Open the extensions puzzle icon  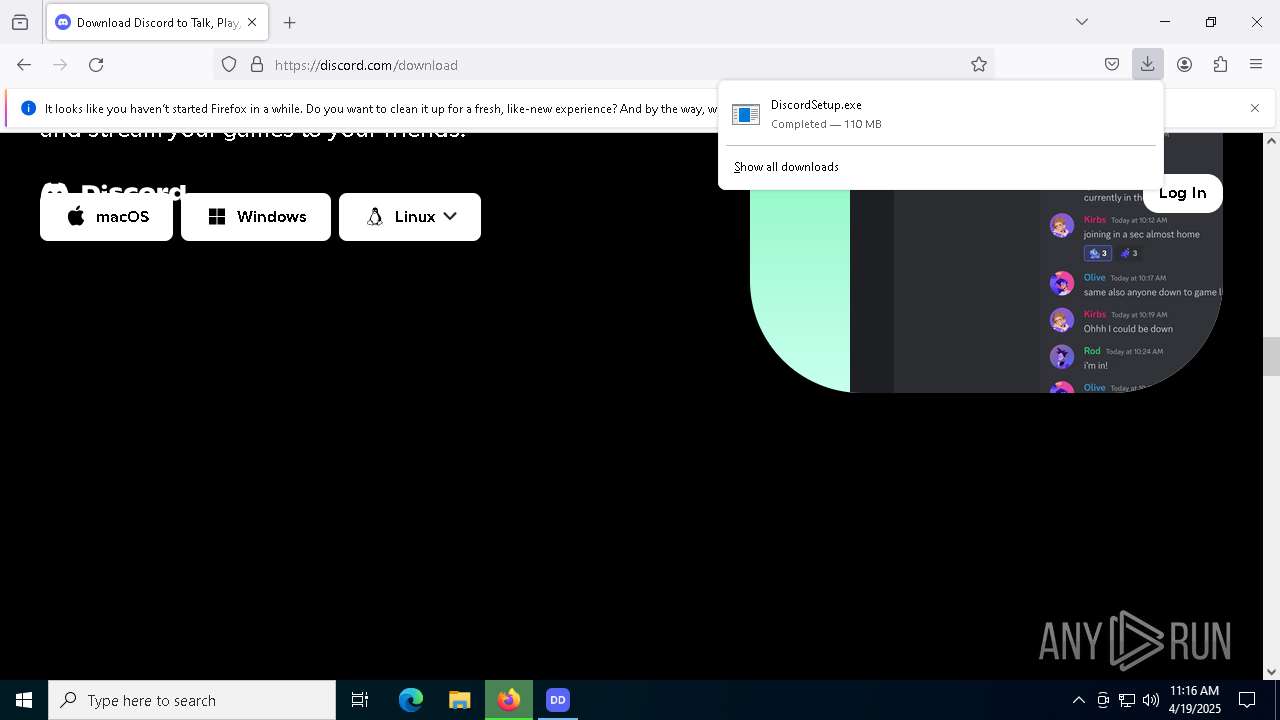coord(1220,65)
